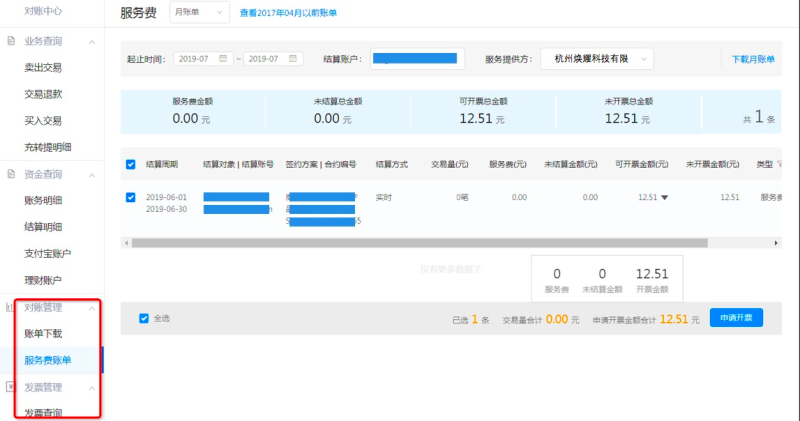Click the 实时 cell in the row
The width and height of the screenshot is (800, 421).
[x=384, y=197]
